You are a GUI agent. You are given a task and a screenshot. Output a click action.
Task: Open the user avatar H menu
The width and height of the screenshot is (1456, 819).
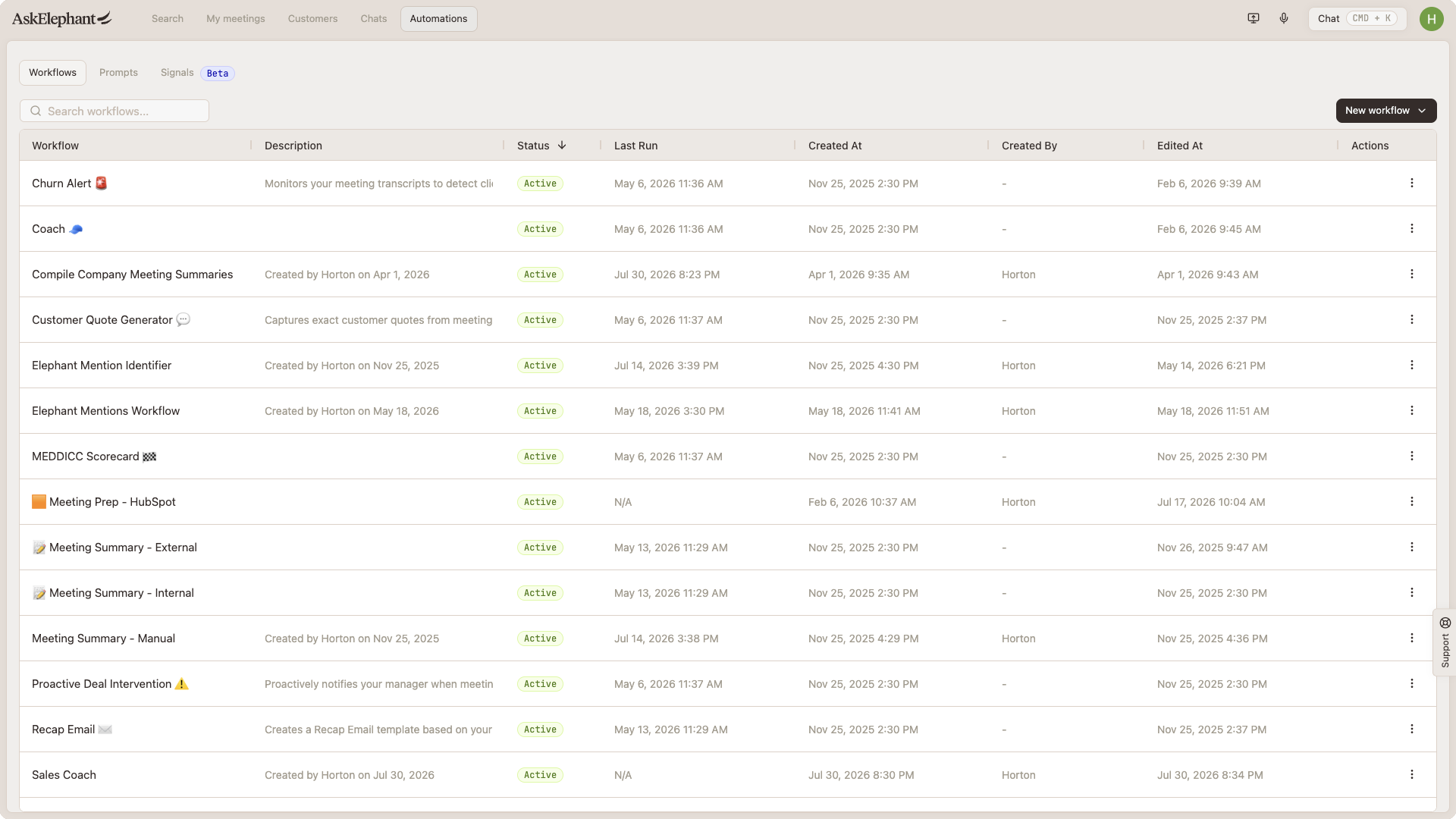pos(1431,19)
